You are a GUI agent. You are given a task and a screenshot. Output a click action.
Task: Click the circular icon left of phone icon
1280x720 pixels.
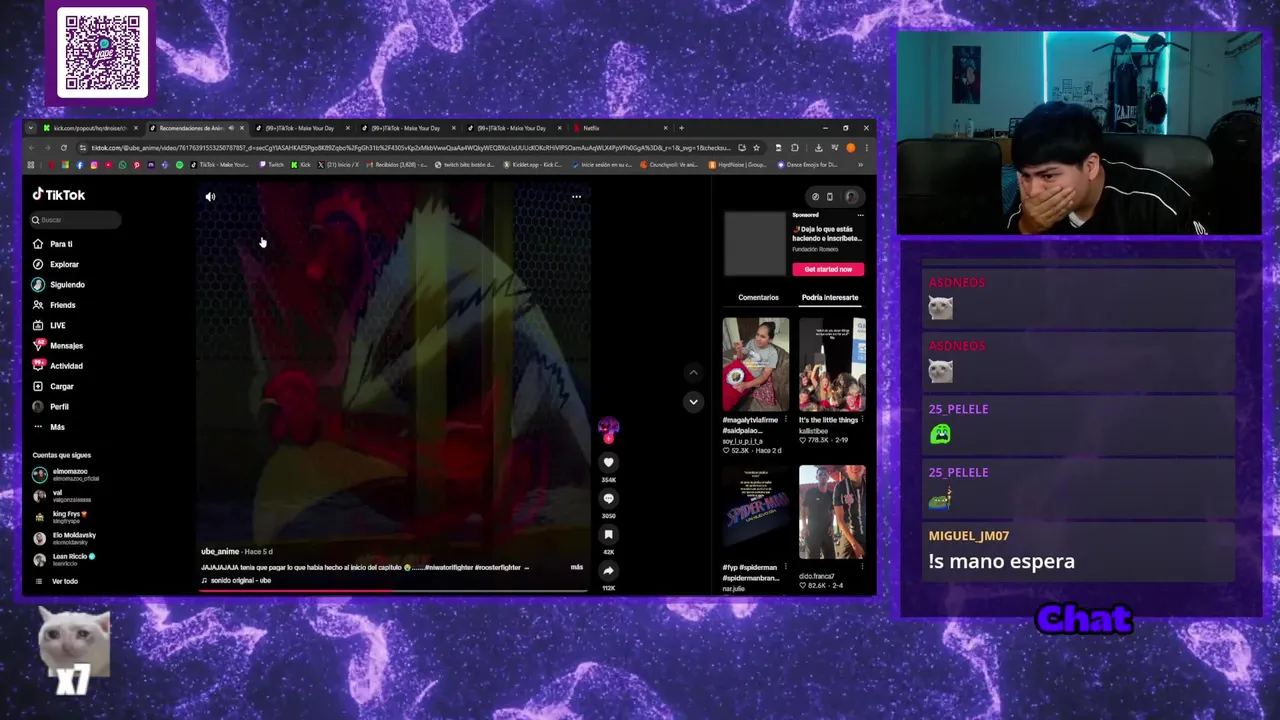pos(815,197)
